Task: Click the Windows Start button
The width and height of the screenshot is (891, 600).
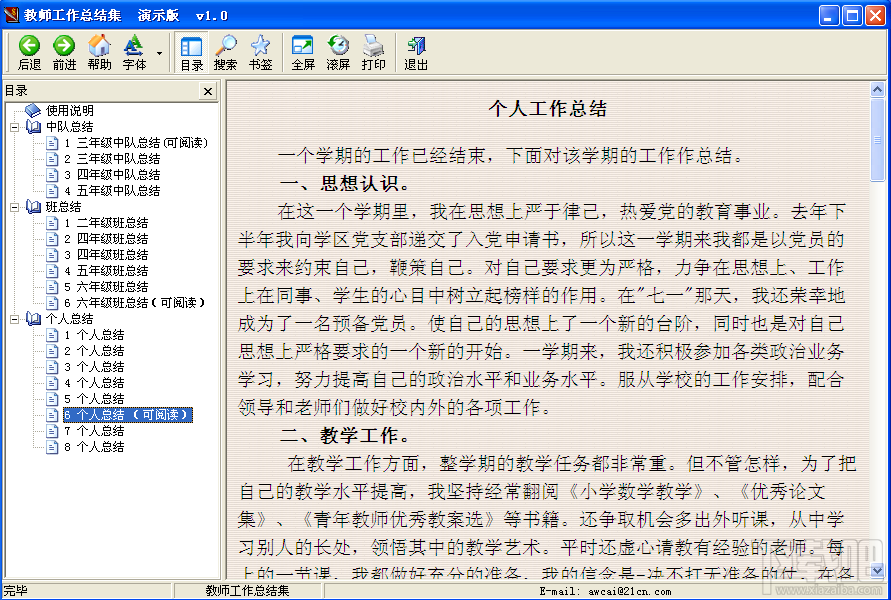Action: tap(30, 589)
